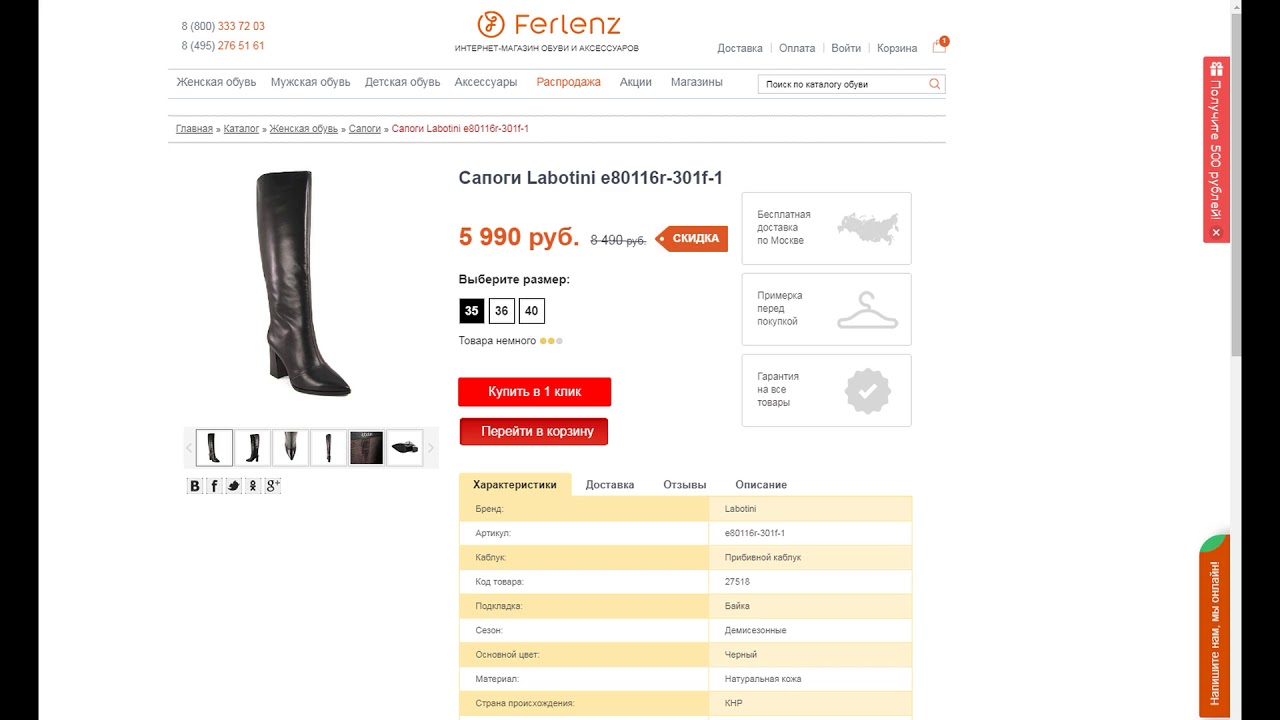Switch to the Доставка product tab
This screenshot has height=720, width=1280.
609,485
